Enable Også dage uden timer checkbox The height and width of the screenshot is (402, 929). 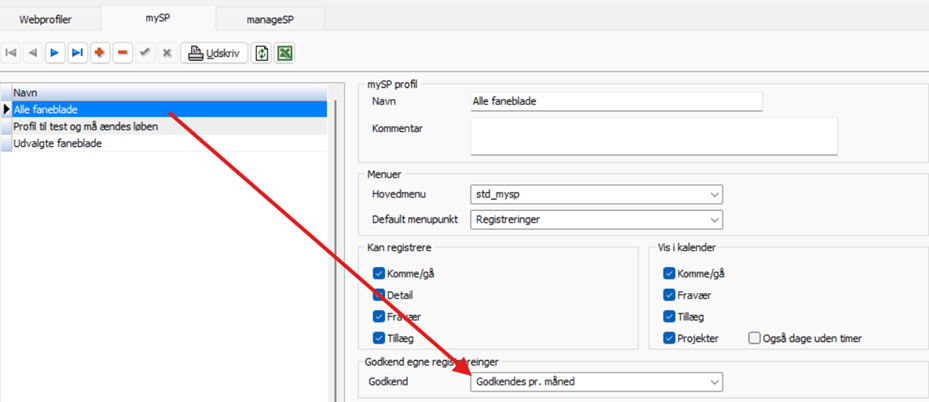click(755, 338)
